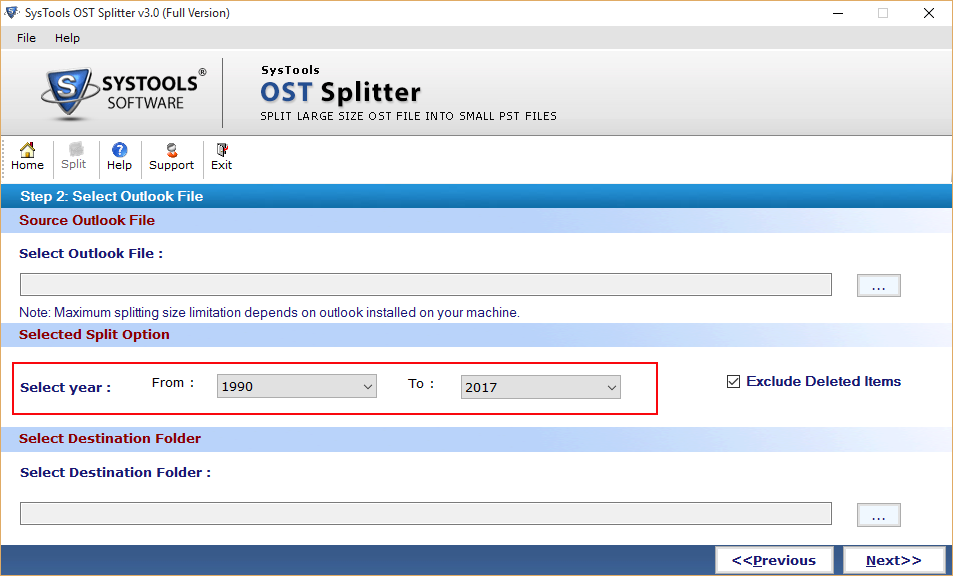Open Support from the toolbar
The image size is (953, 576).
[171, 157]
